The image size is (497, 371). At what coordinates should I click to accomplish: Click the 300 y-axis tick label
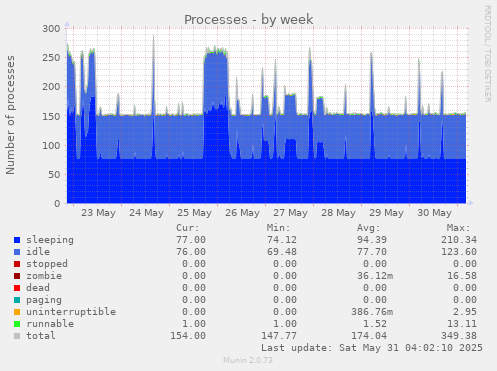[x=51, y=29]
